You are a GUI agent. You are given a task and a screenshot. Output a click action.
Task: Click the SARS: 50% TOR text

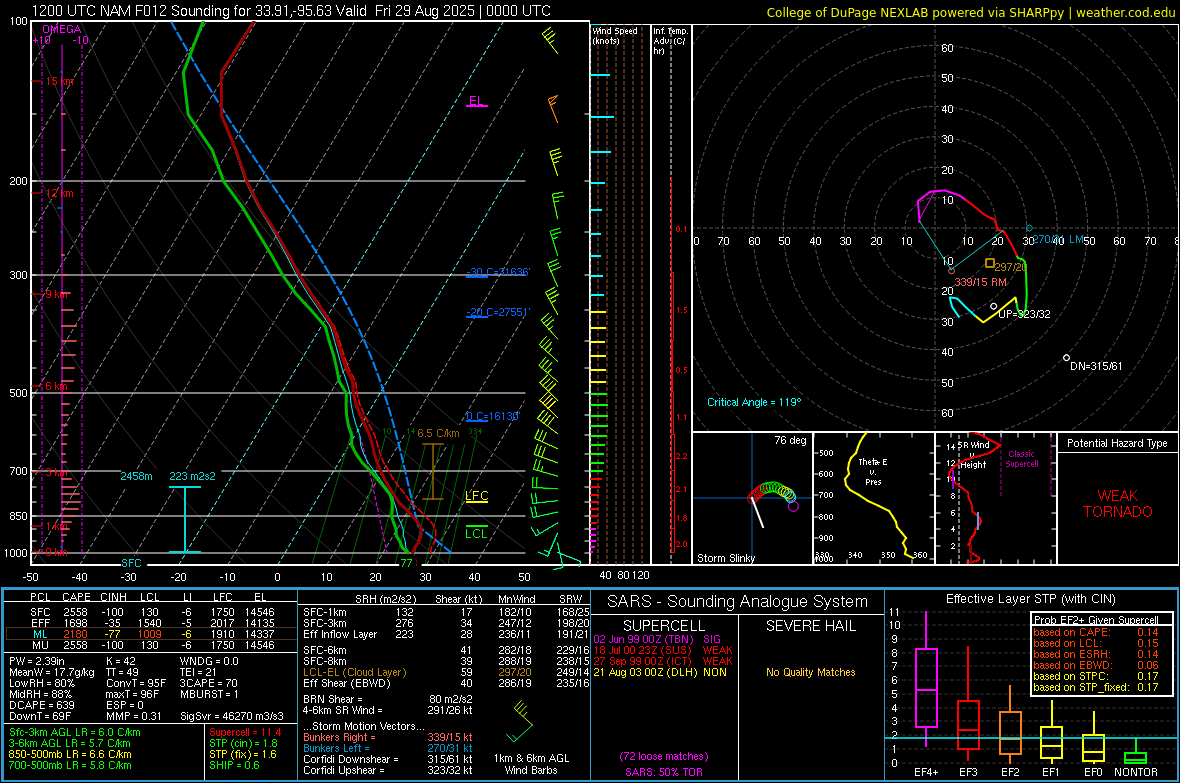664,772
